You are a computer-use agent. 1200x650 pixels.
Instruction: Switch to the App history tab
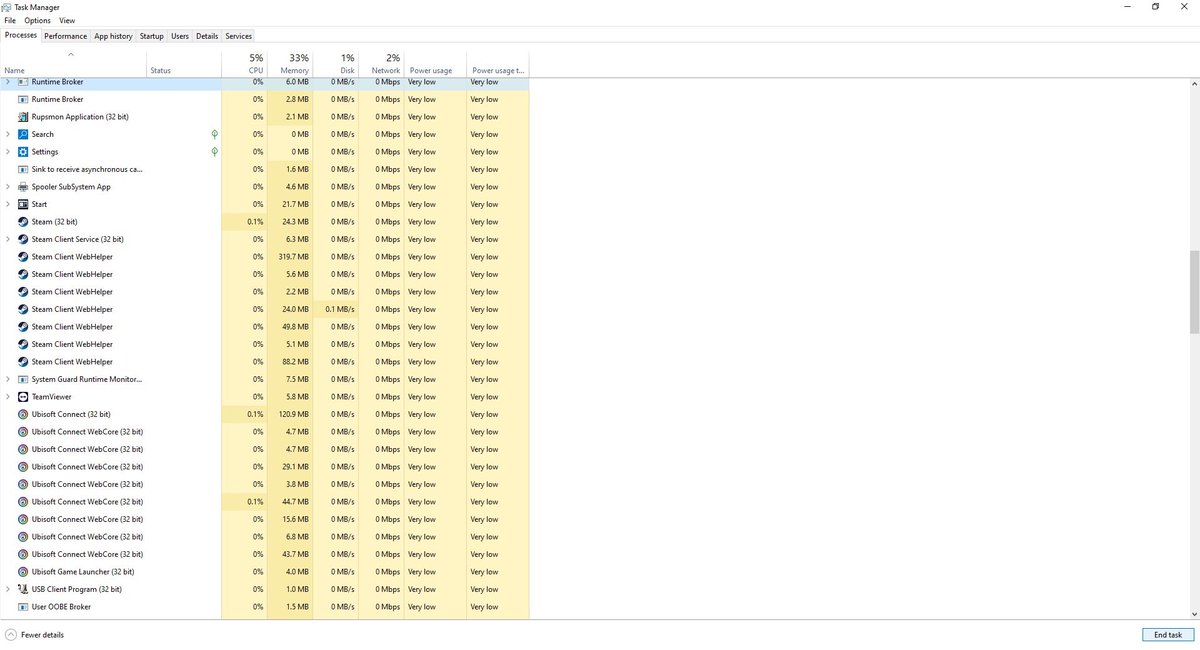point(113,36)
